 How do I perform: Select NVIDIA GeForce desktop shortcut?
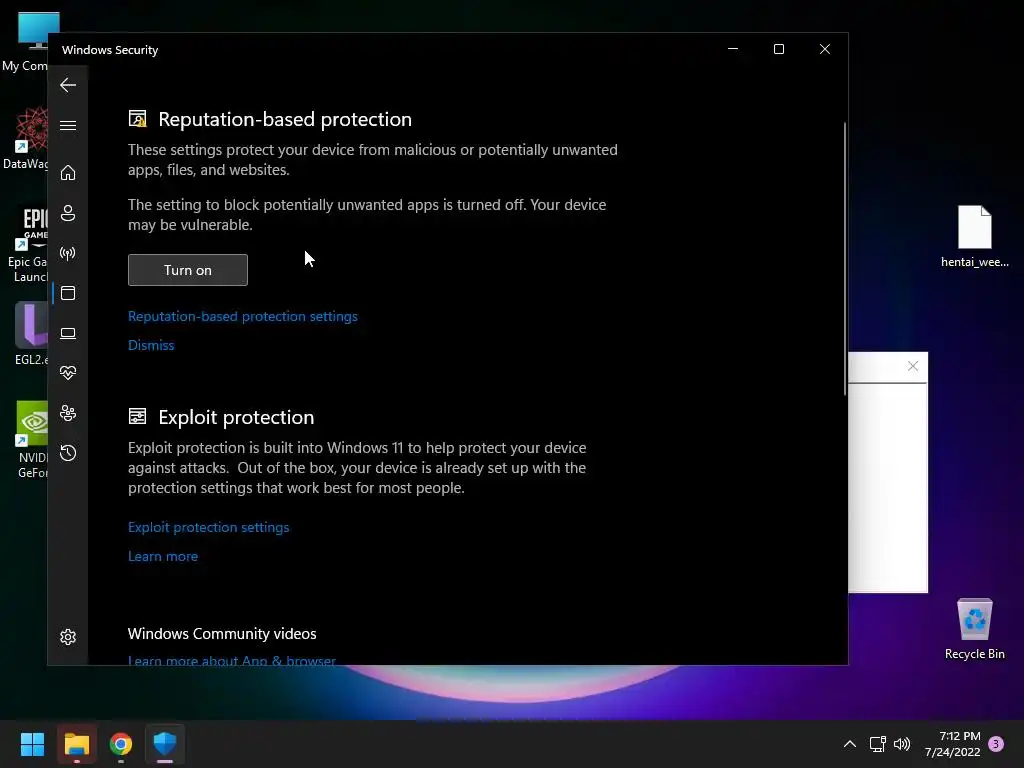pos(32,440)
